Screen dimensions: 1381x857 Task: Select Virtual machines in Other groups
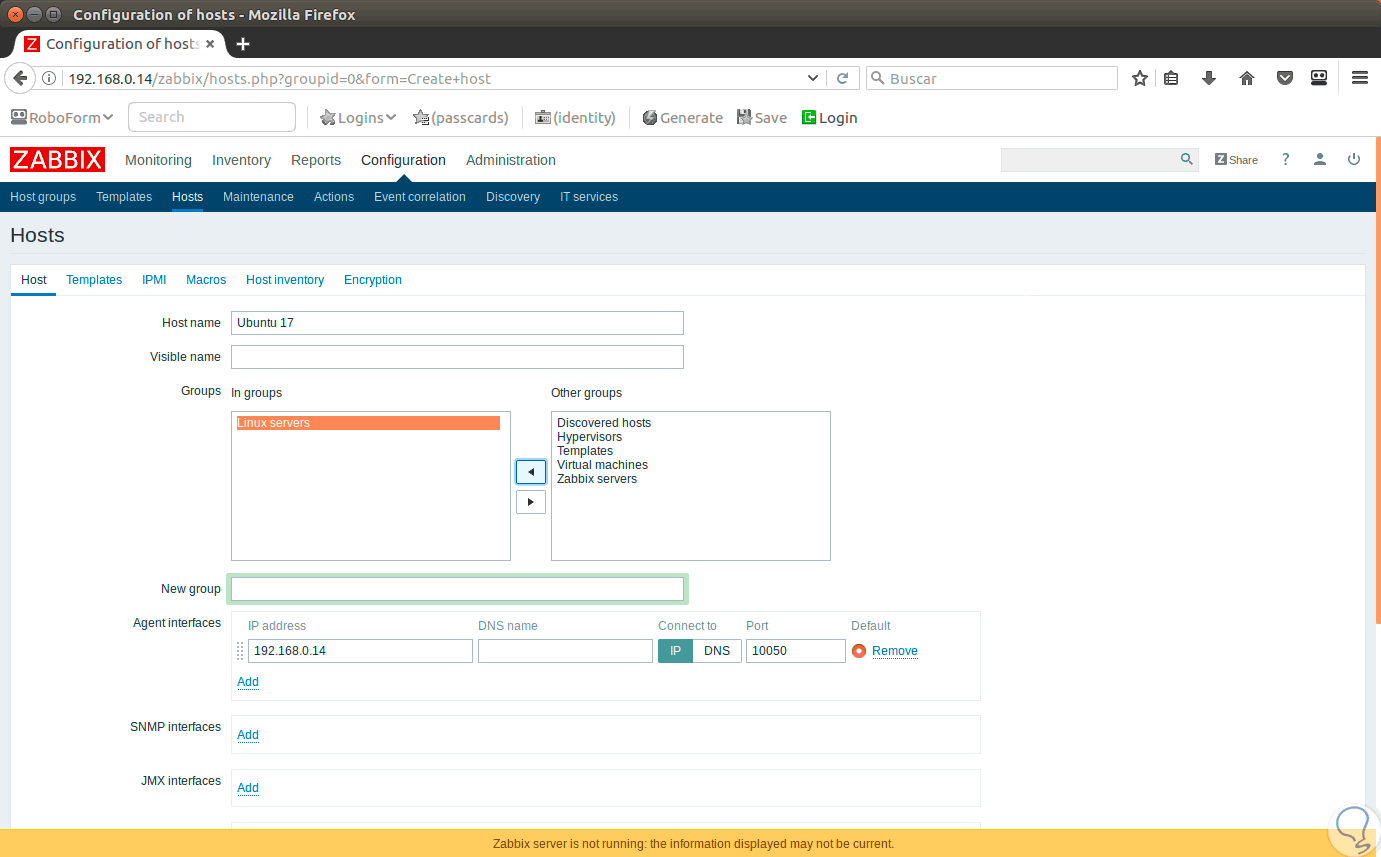tap(602, 465)
